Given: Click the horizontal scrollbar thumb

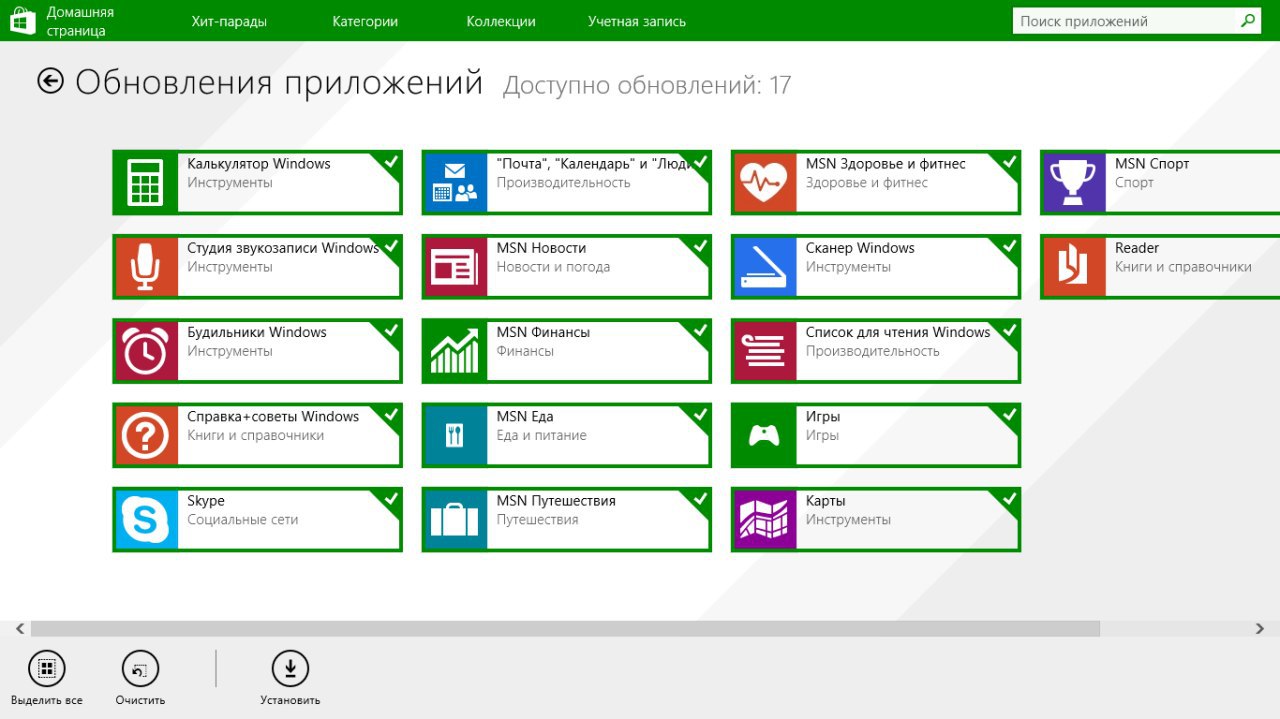Looking at the screenshot, I should pos(565,629).
